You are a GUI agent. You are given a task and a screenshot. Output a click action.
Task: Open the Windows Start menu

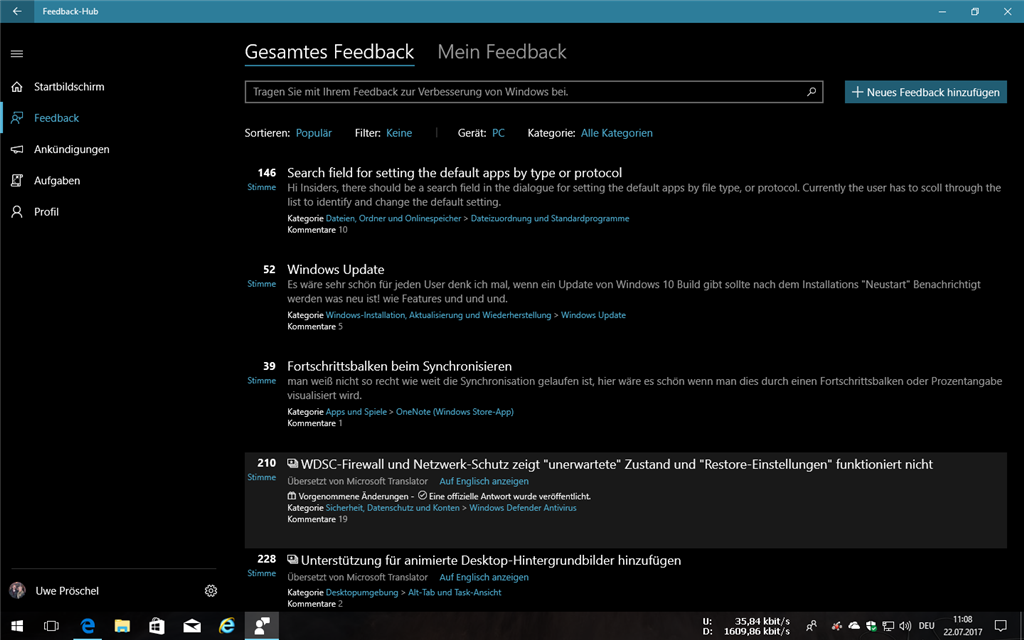click(x=17, y=626)
